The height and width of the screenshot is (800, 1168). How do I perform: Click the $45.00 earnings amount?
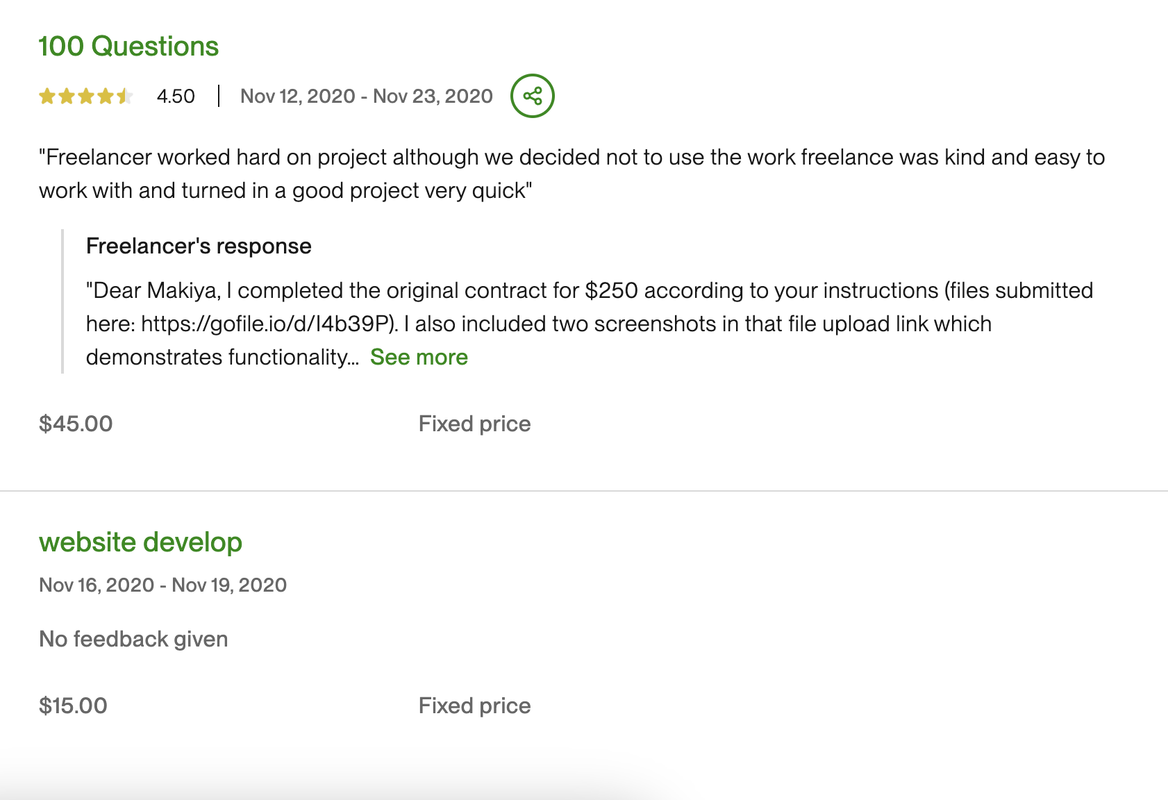[76, 424]
